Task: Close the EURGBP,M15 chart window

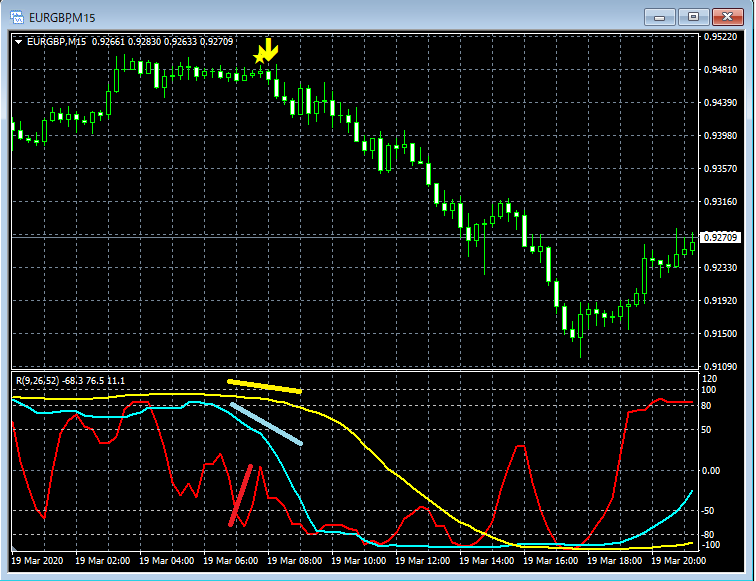Action: point(727,17)
